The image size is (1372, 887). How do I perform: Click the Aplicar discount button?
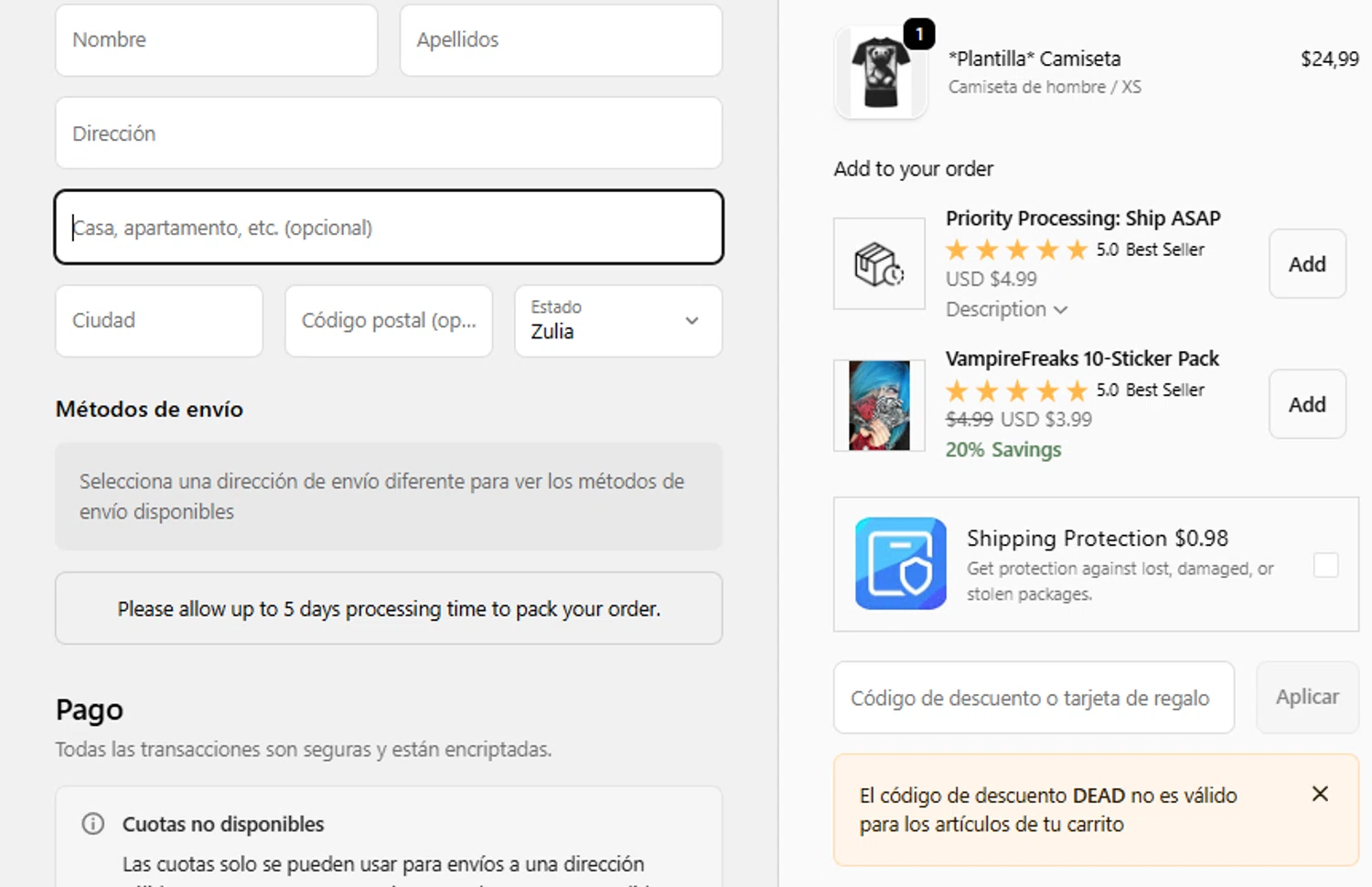(x=1306, y=697)
